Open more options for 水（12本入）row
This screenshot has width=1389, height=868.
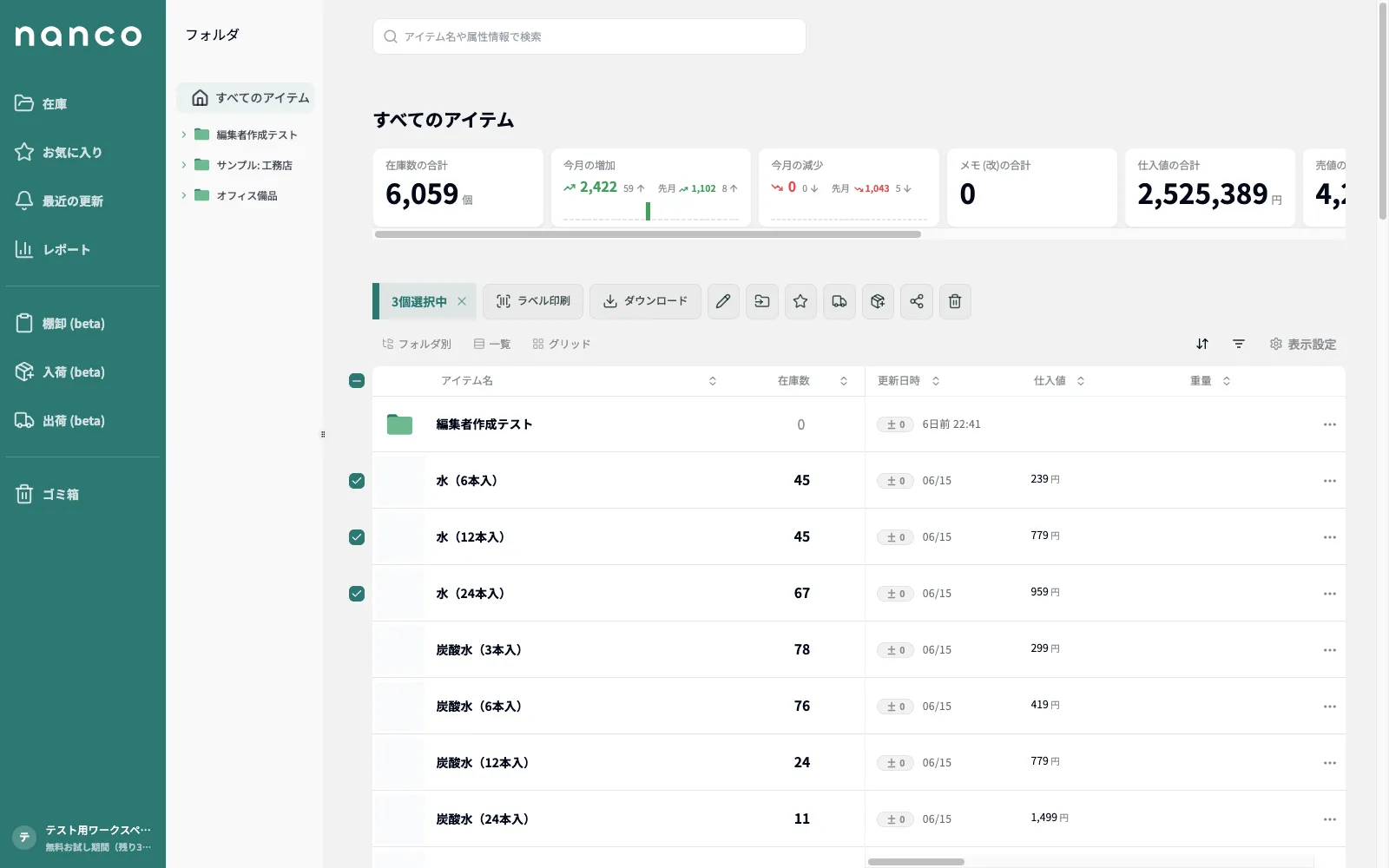point(1330,537)
